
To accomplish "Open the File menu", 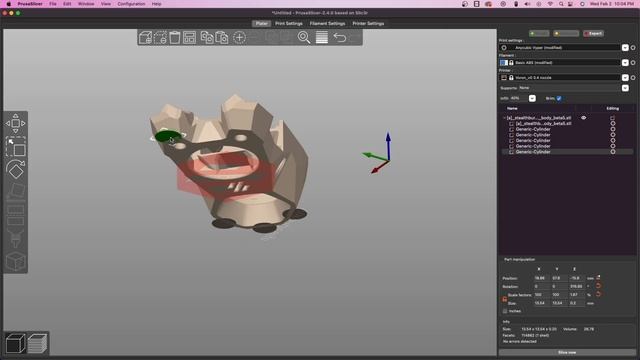I will click(53, 4).
